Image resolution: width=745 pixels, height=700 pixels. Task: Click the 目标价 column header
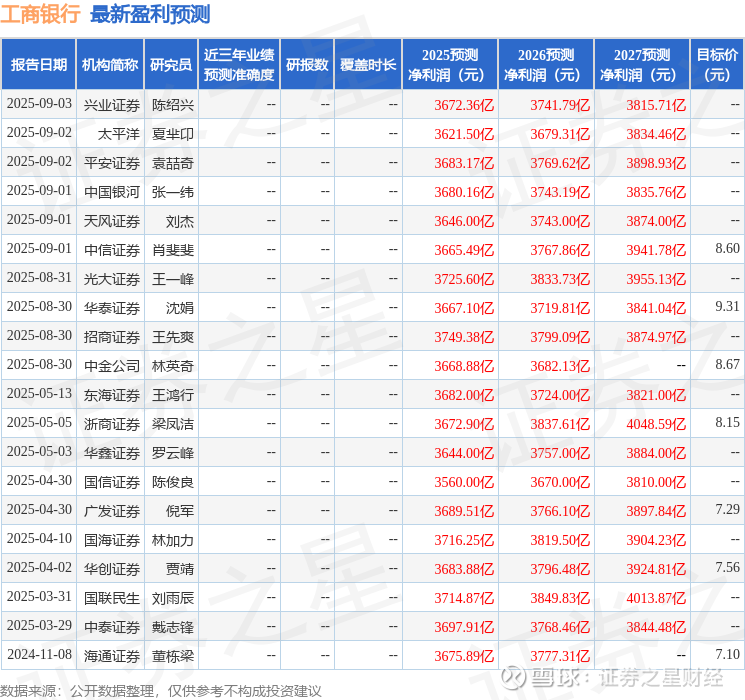click(x=716, y=65)
